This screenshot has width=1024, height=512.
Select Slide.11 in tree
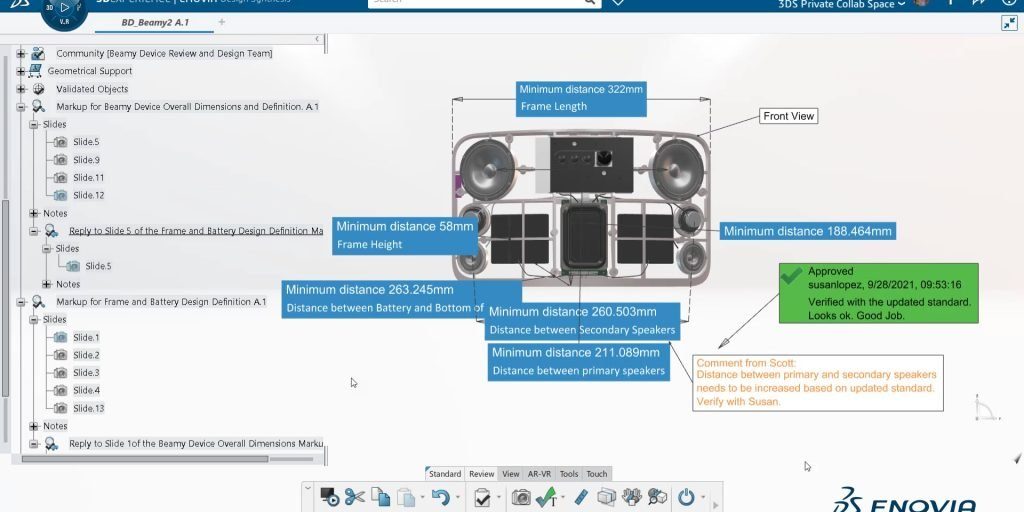pyautogui.click(x=88, y=178)
